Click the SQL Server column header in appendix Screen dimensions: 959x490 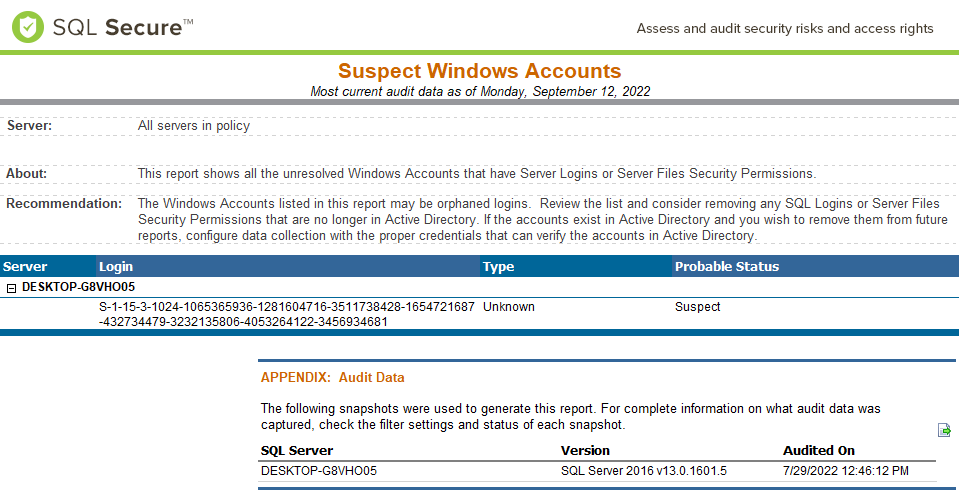(x=297, y=451)
